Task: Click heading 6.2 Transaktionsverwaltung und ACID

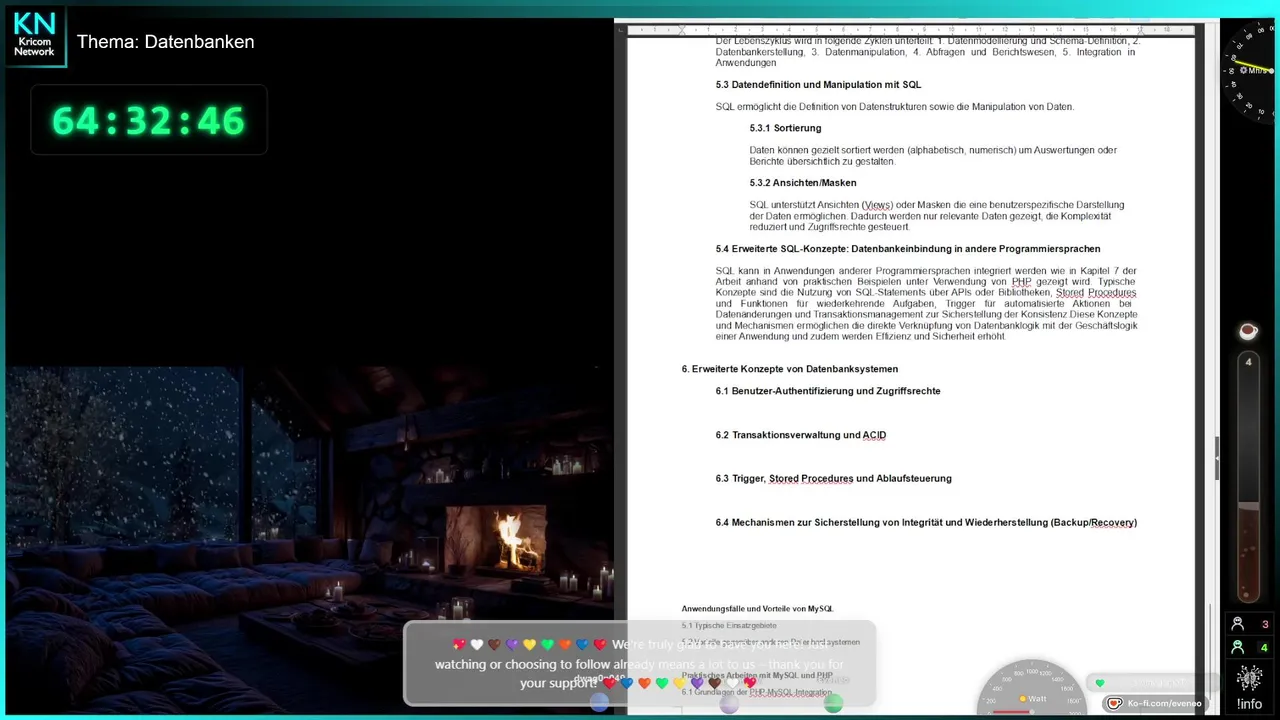Action: (801, 435)
